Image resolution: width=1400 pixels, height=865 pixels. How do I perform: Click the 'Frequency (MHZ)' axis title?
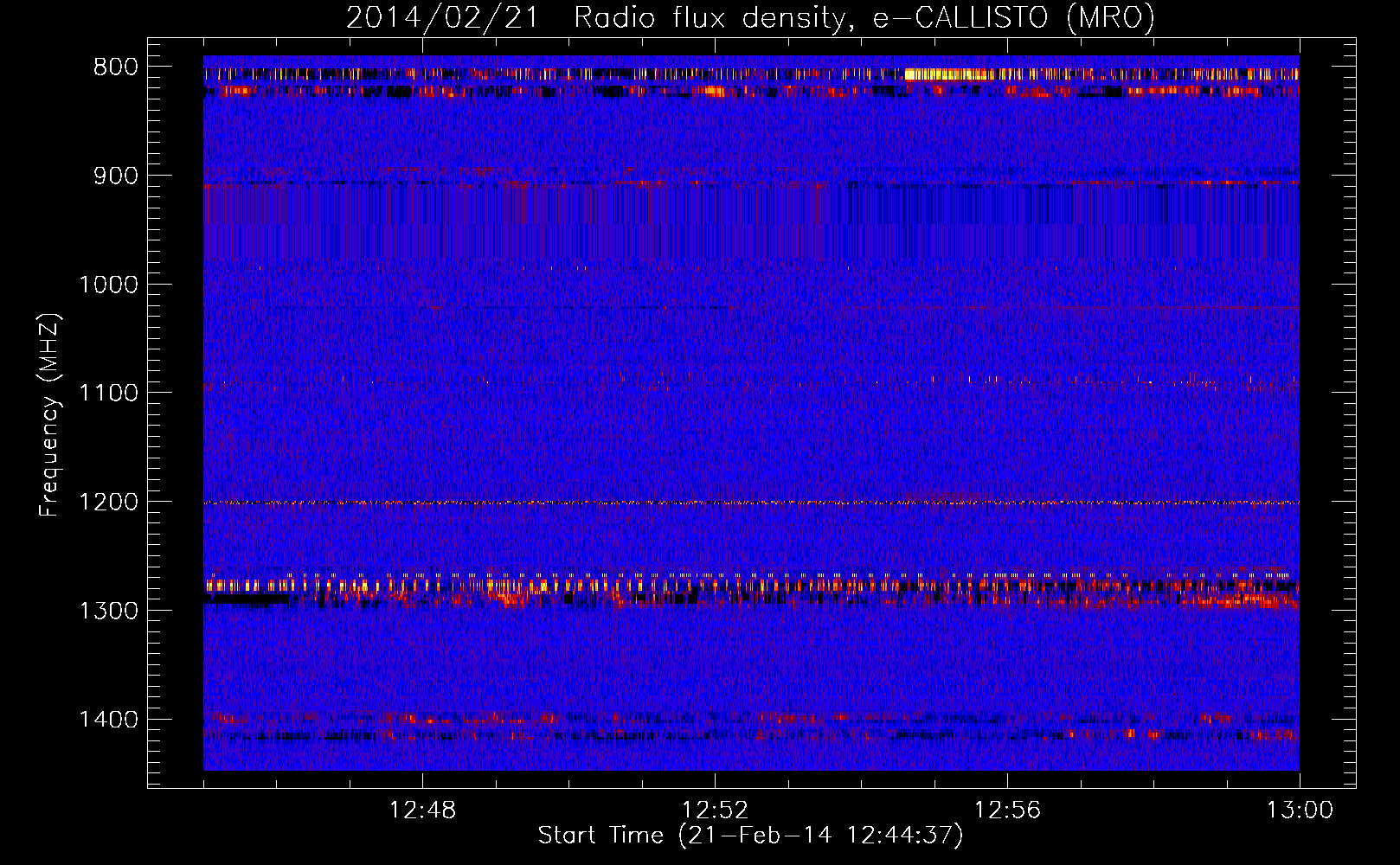coord(49,415)
